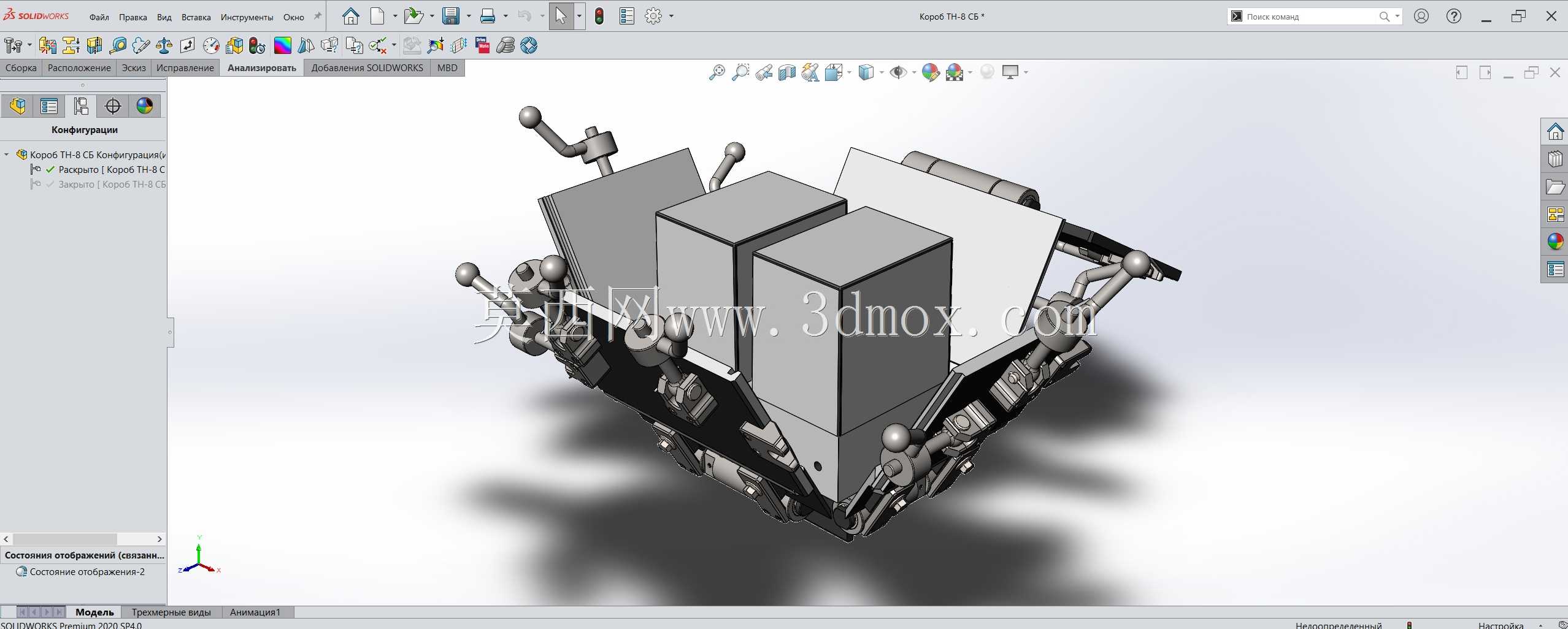Open Appearances task pane color ball
This screenshot has width=1568, height=629.
(1555, 242)
